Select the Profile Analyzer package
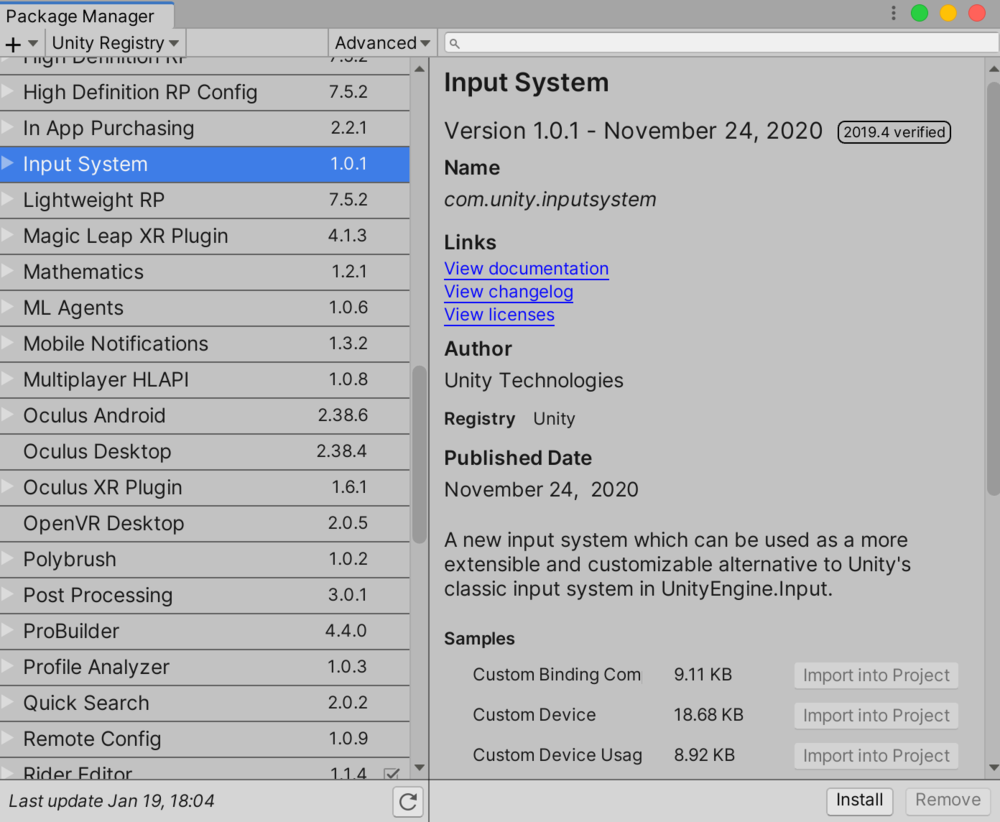 click(x=204, y=667)
